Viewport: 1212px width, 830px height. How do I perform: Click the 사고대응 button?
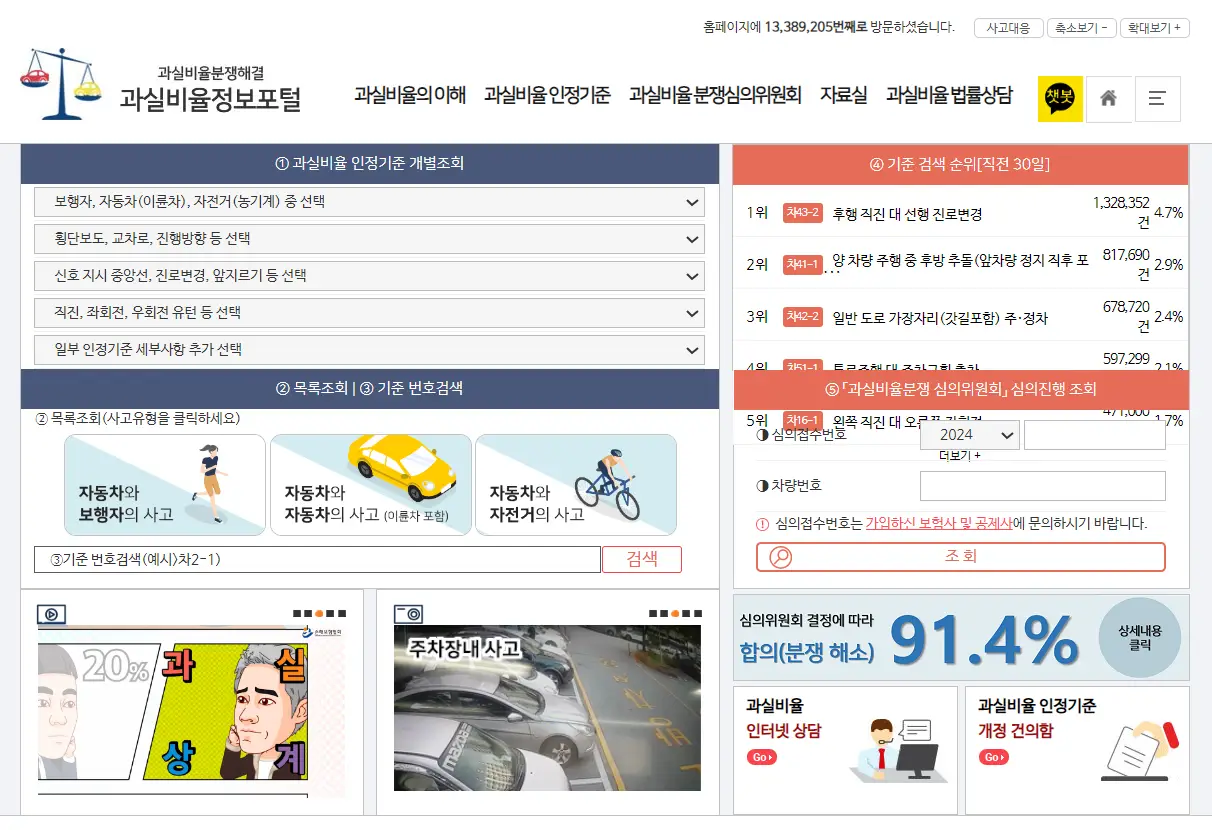pos(1008,28)
